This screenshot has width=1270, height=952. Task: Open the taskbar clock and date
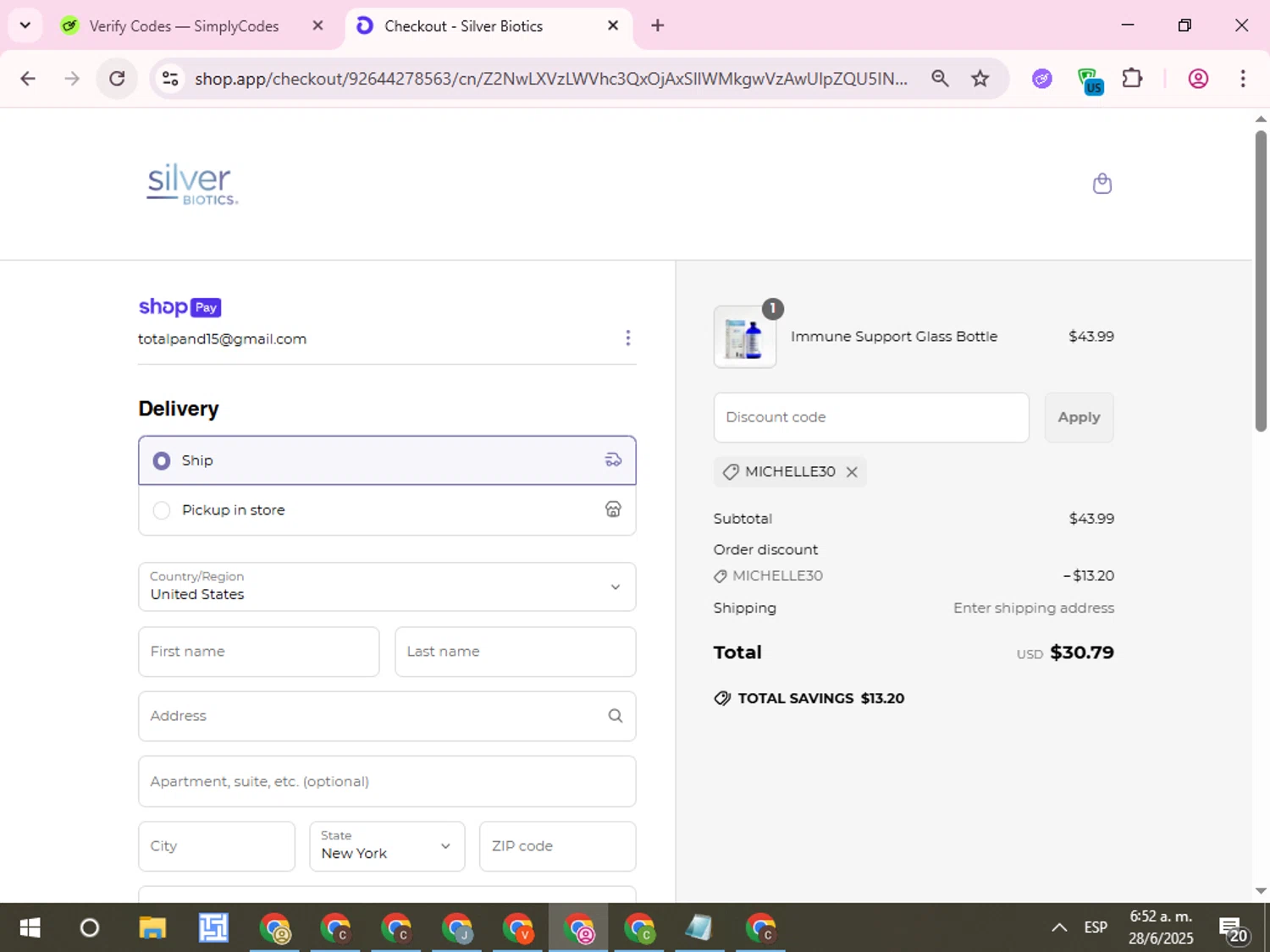(1161, 927)
